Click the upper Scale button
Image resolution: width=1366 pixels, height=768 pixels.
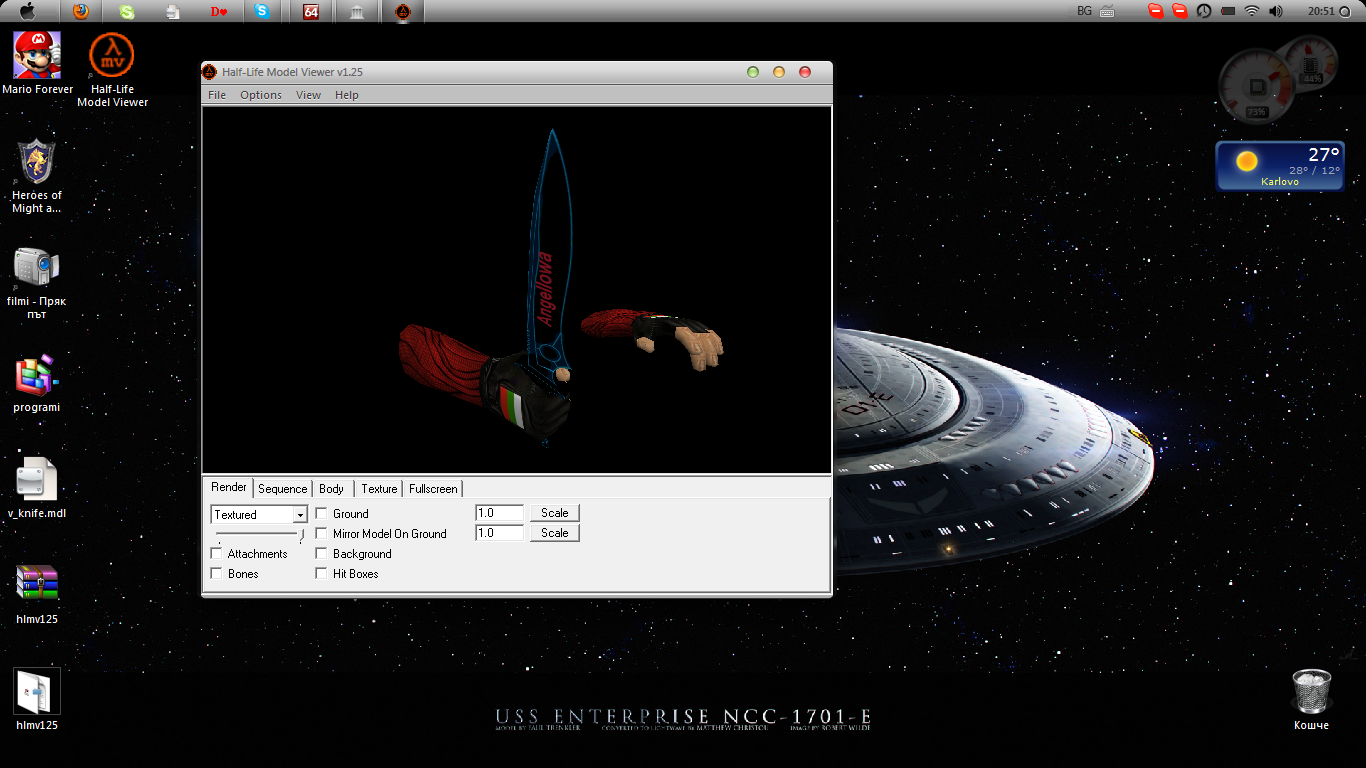(x=555, y=513)
